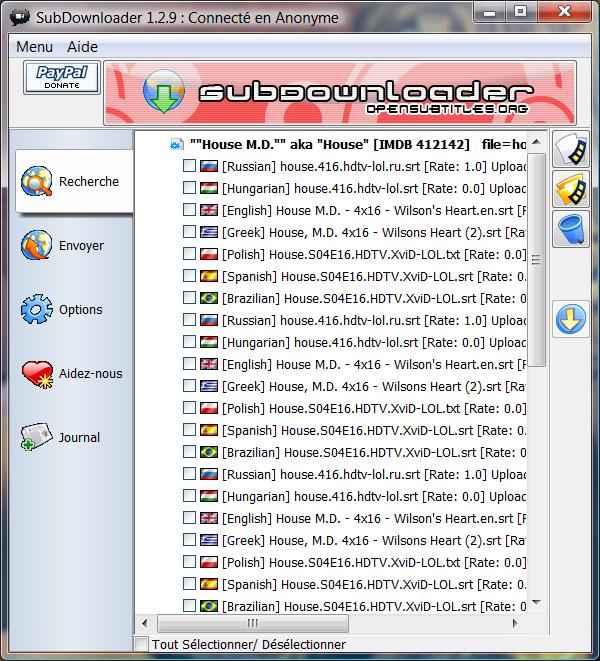Click the PayPal Donate button

tap(62, 78)
